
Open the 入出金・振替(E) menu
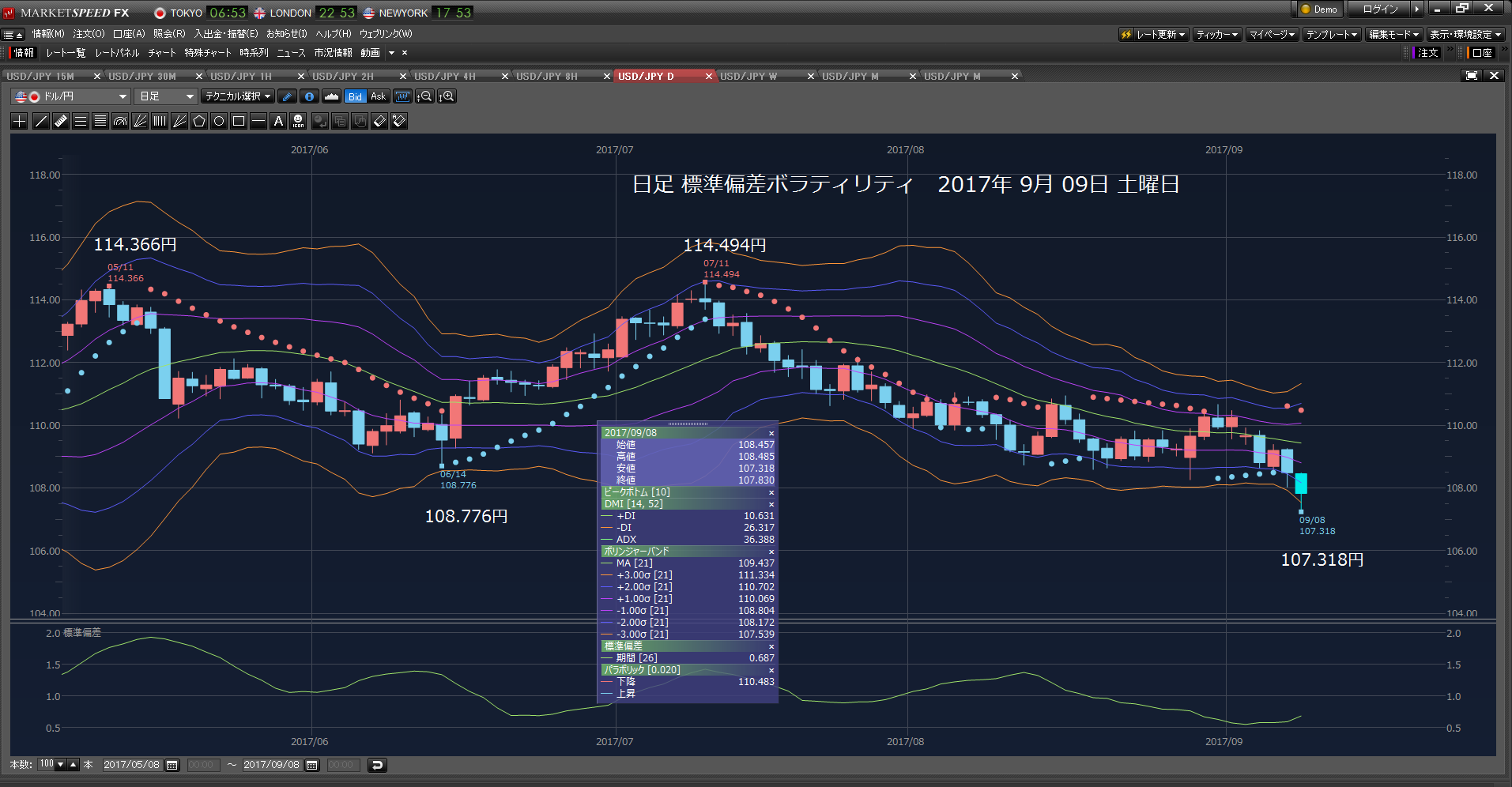(x=226, y=34)
